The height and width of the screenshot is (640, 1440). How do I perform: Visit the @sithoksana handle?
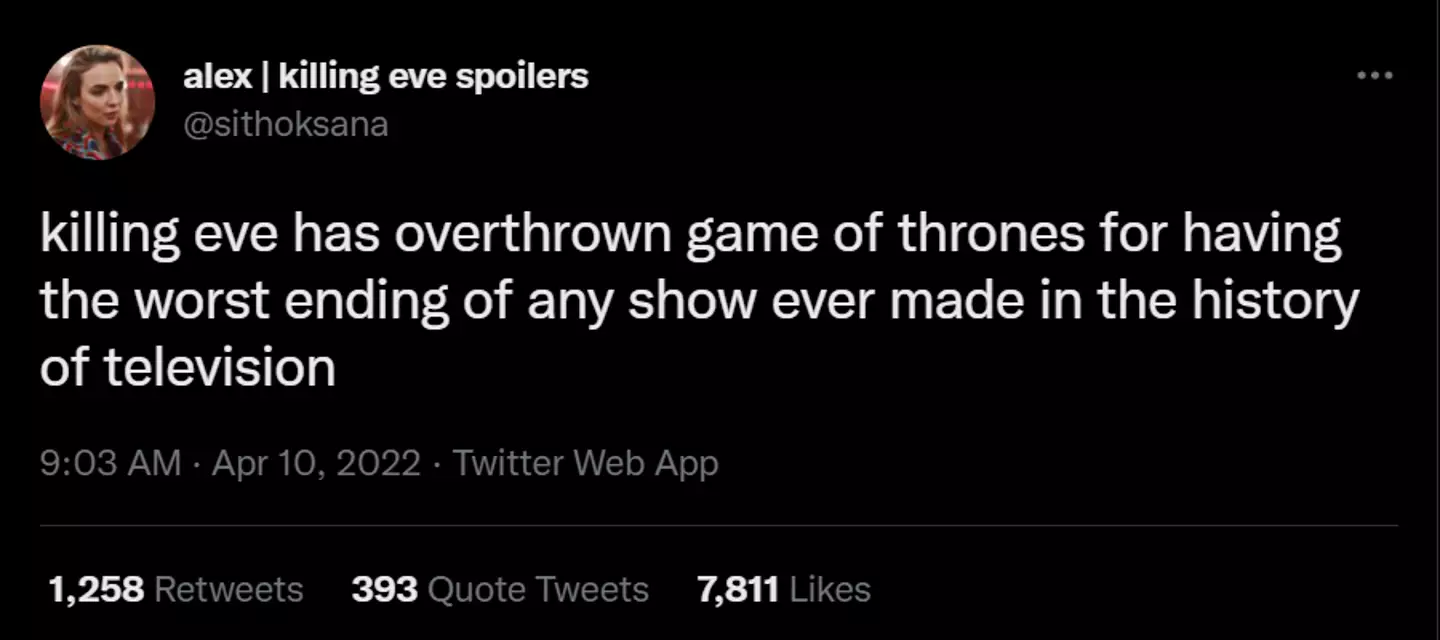(x=285, y=125)
